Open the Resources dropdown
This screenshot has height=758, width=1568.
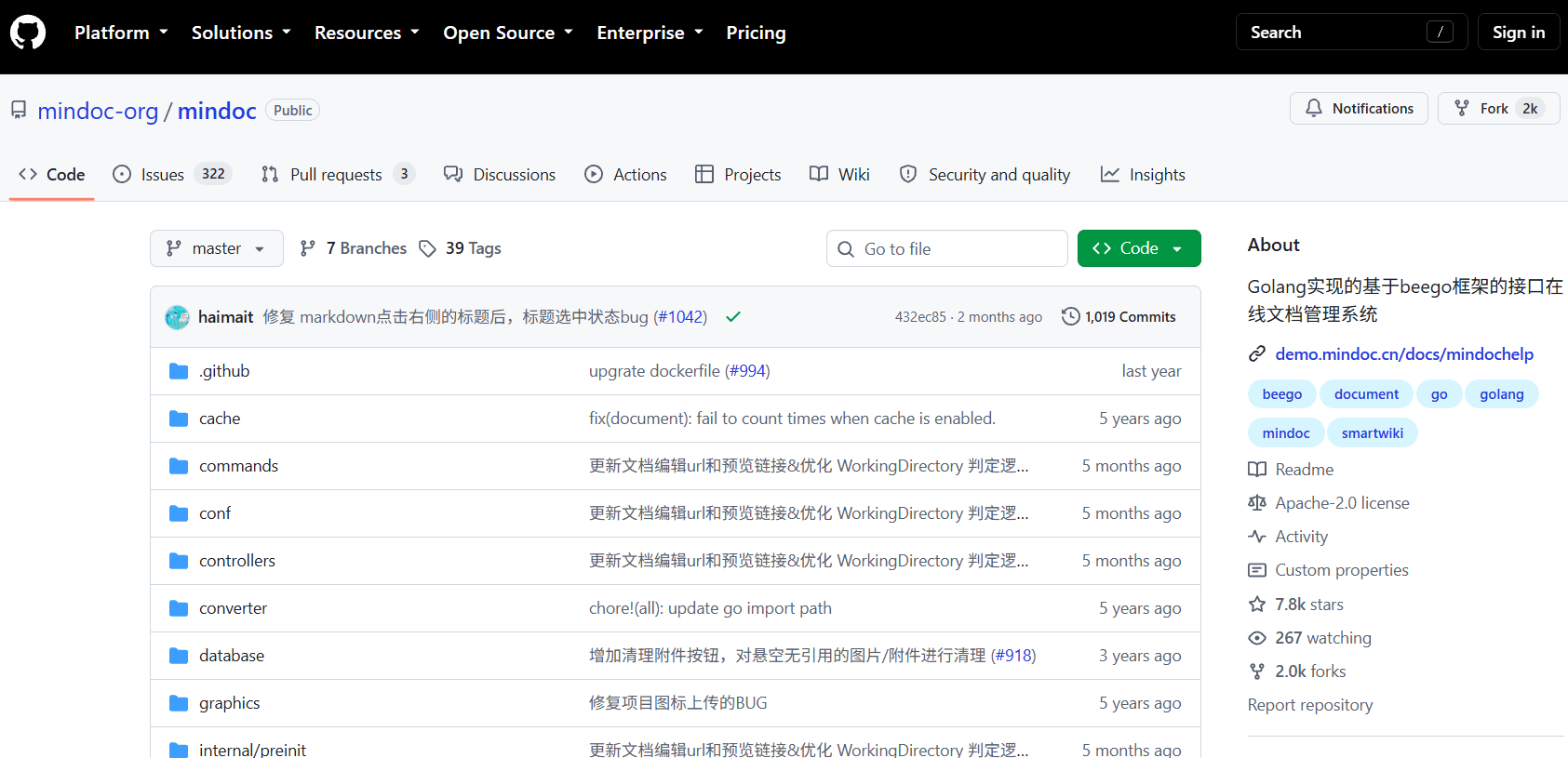point(367,33)
